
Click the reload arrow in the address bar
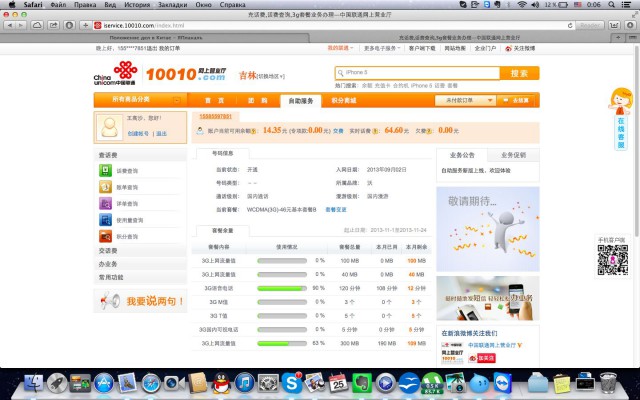tap(570, 25)
